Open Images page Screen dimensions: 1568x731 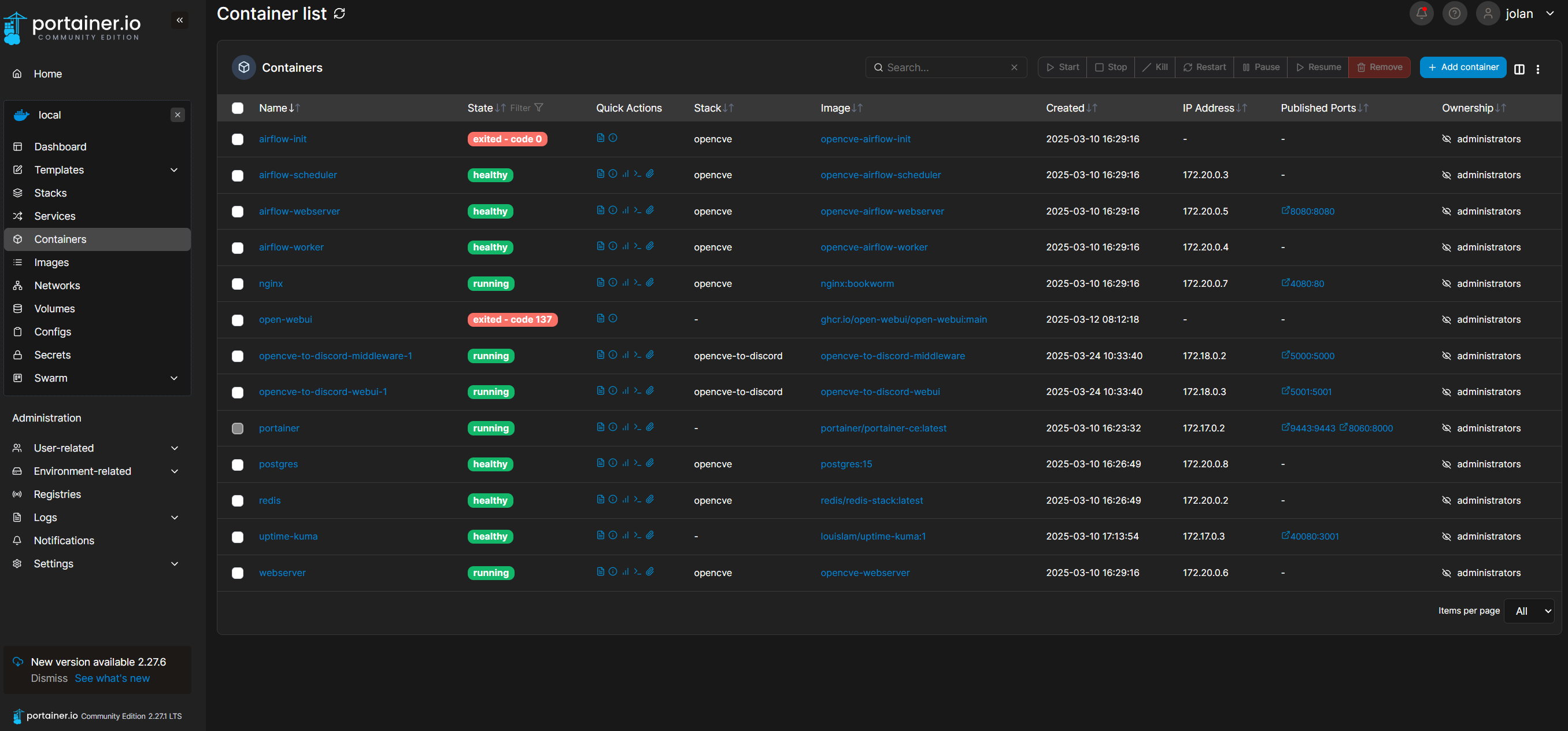[x=97, y=263]
